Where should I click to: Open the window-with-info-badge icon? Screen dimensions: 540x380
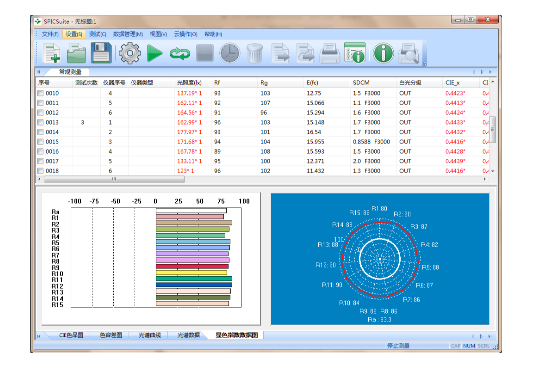[355, 53]
